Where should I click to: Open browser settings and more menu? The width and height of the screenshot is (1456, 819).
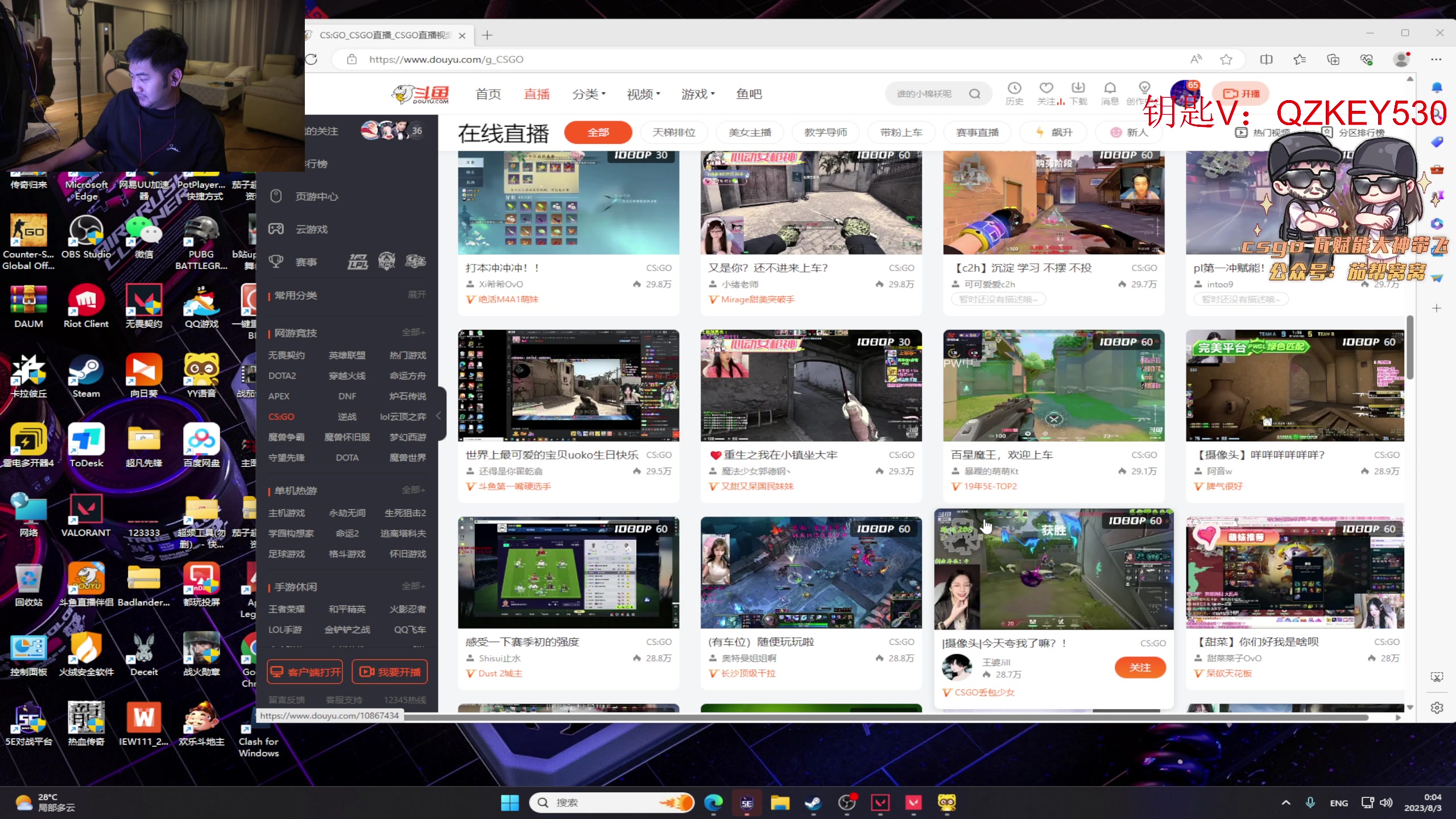coord(1436,59)
